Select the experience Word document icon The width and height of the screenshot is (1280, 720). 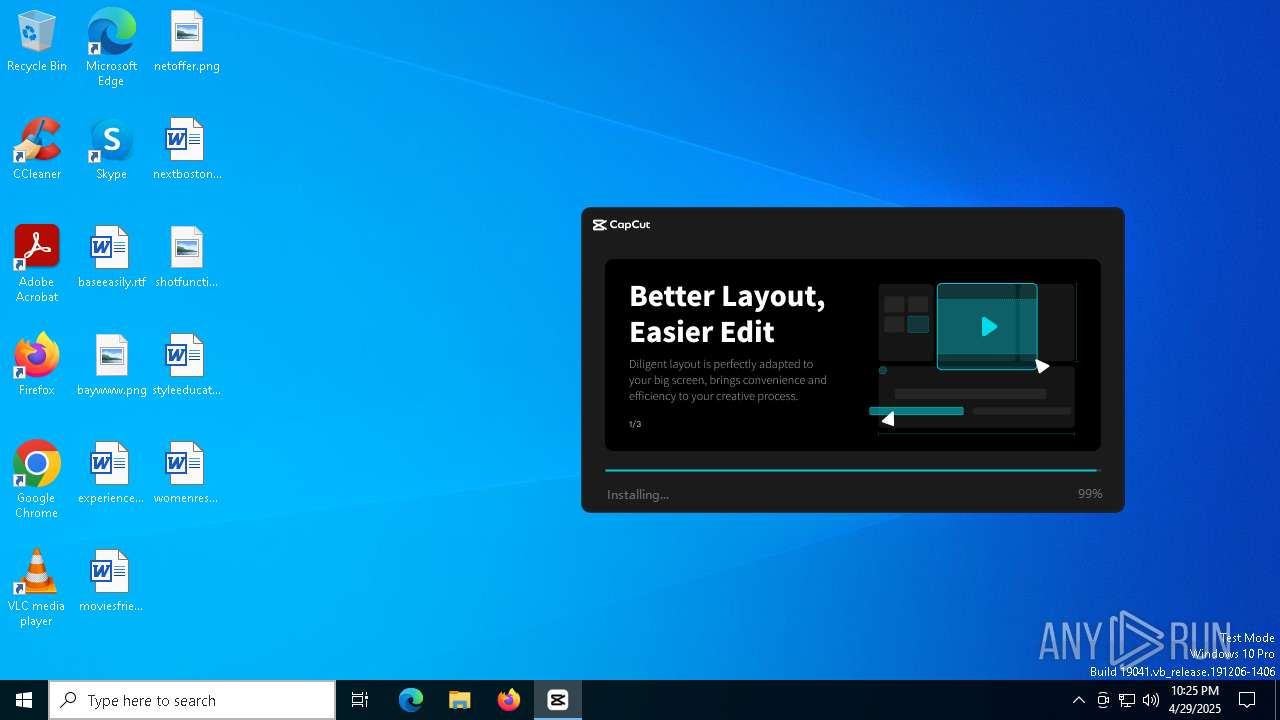(111, 474)
